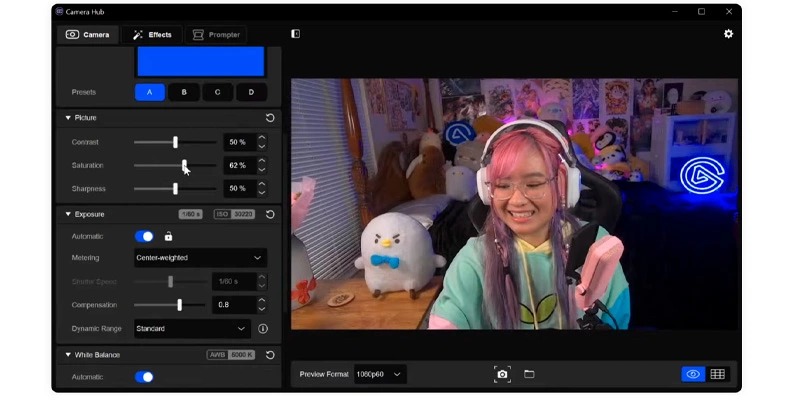
Task: Click the Contrast slider handle
Action: point(175,142)
